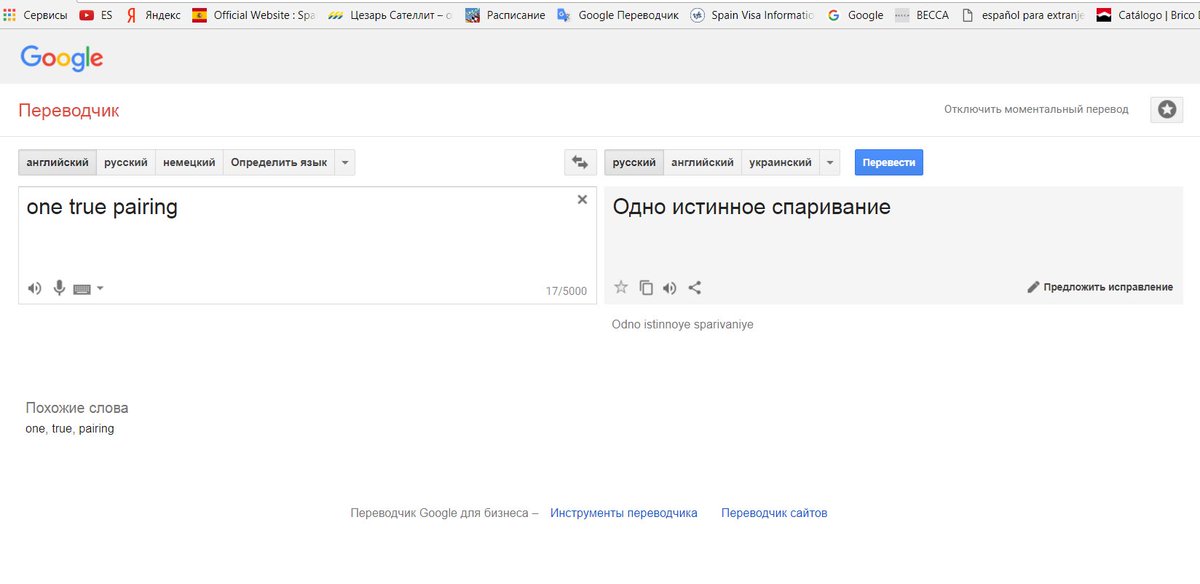Listen to the source text pronunciation

pyautogui.click(x=35, y=288)
